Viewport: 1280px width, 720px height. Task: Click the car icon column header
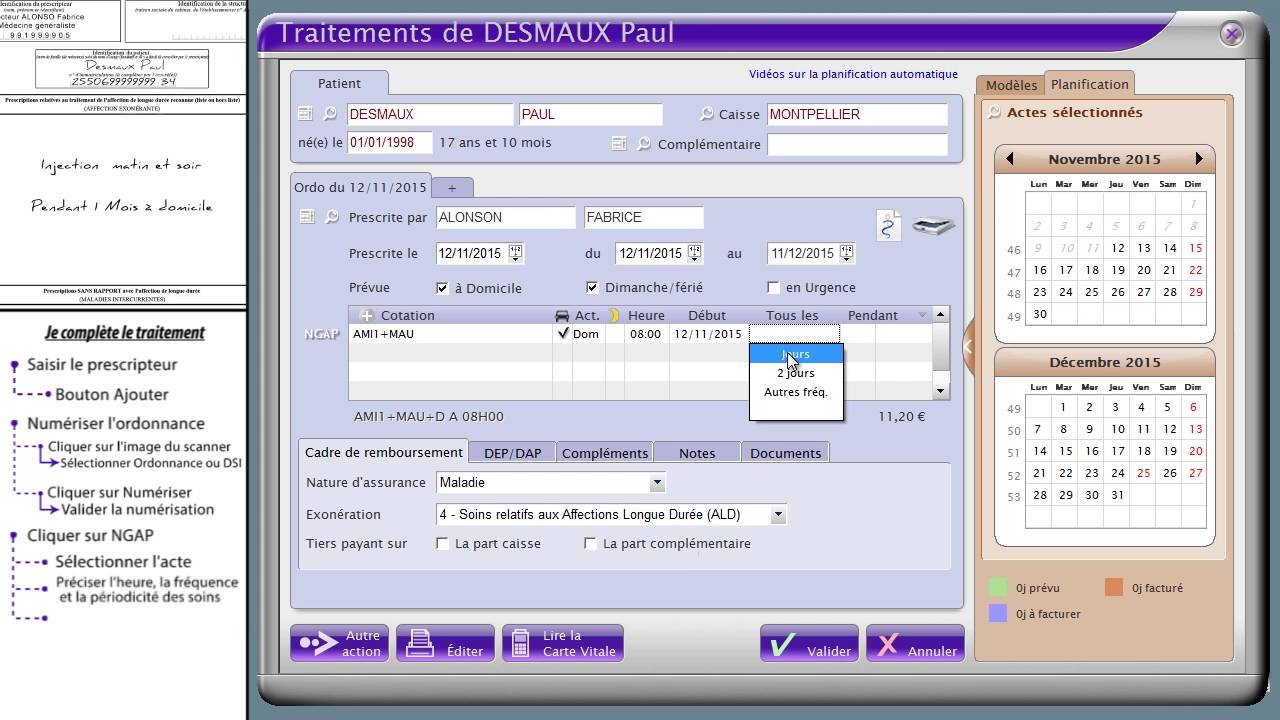click(x=562, y=315)
